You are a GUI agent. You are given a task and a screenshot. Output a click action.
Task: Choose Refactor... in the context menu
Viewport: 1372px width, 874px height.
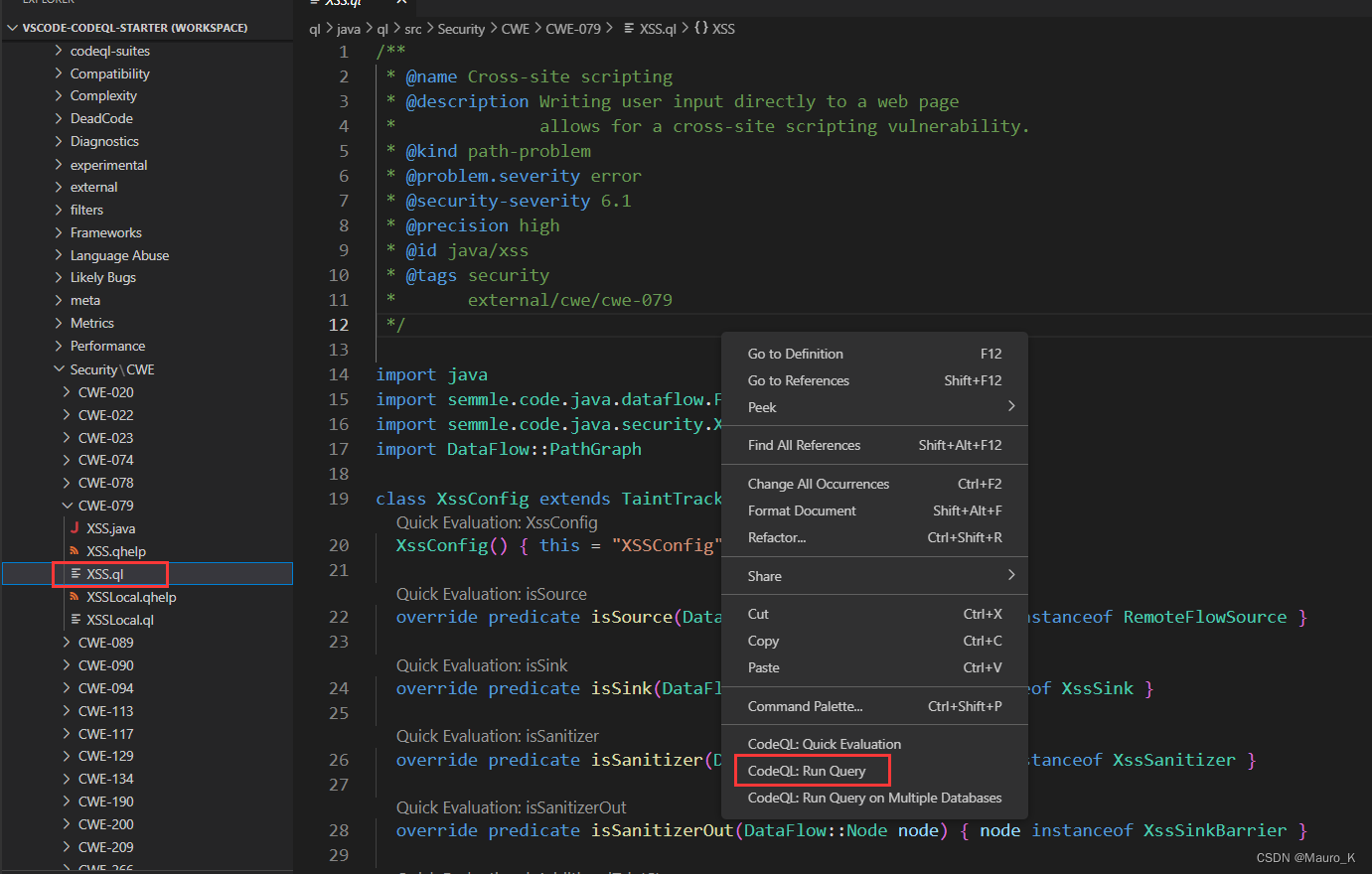874,537
